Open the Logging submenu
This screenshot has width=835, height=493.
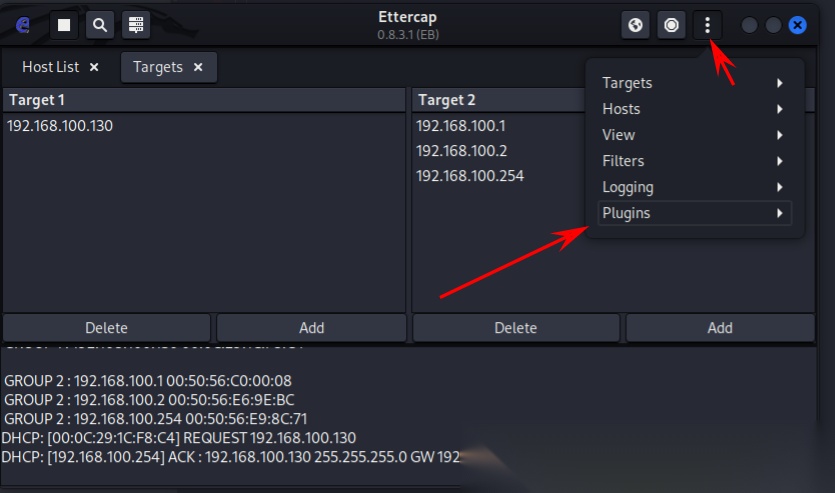pos(694,187)
